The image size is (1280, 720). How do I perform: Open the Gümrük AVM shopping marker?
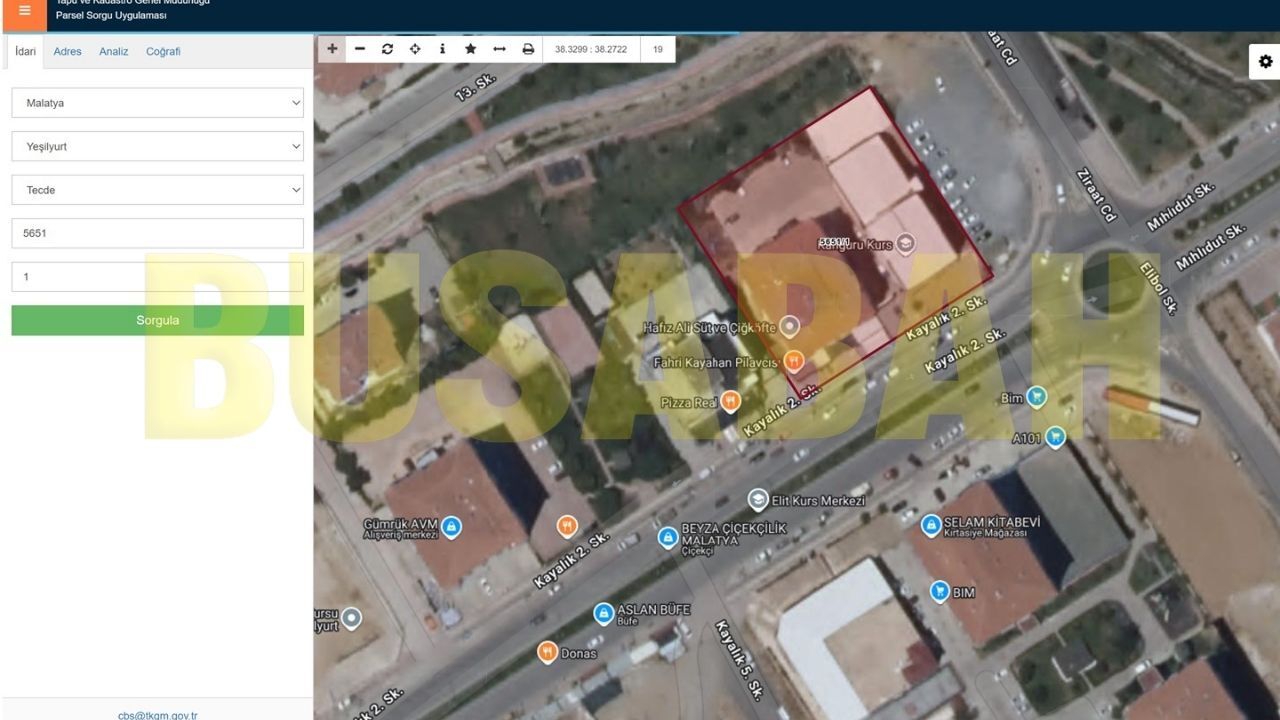(451, 526)
